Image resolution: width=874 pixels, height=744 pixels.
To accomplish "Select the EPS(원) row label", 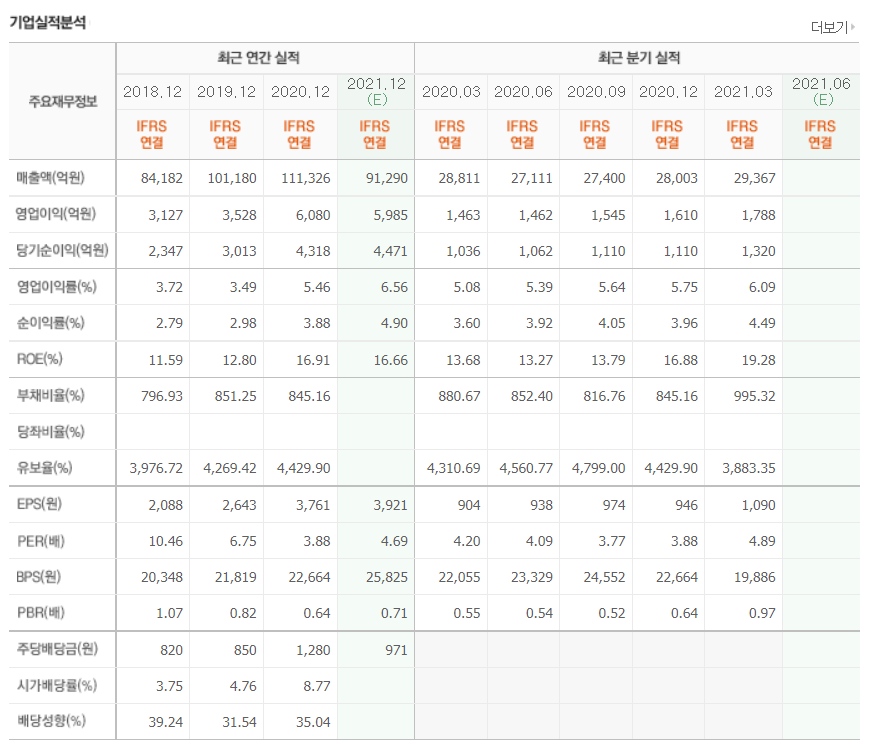I will click(x=39, y=504).
